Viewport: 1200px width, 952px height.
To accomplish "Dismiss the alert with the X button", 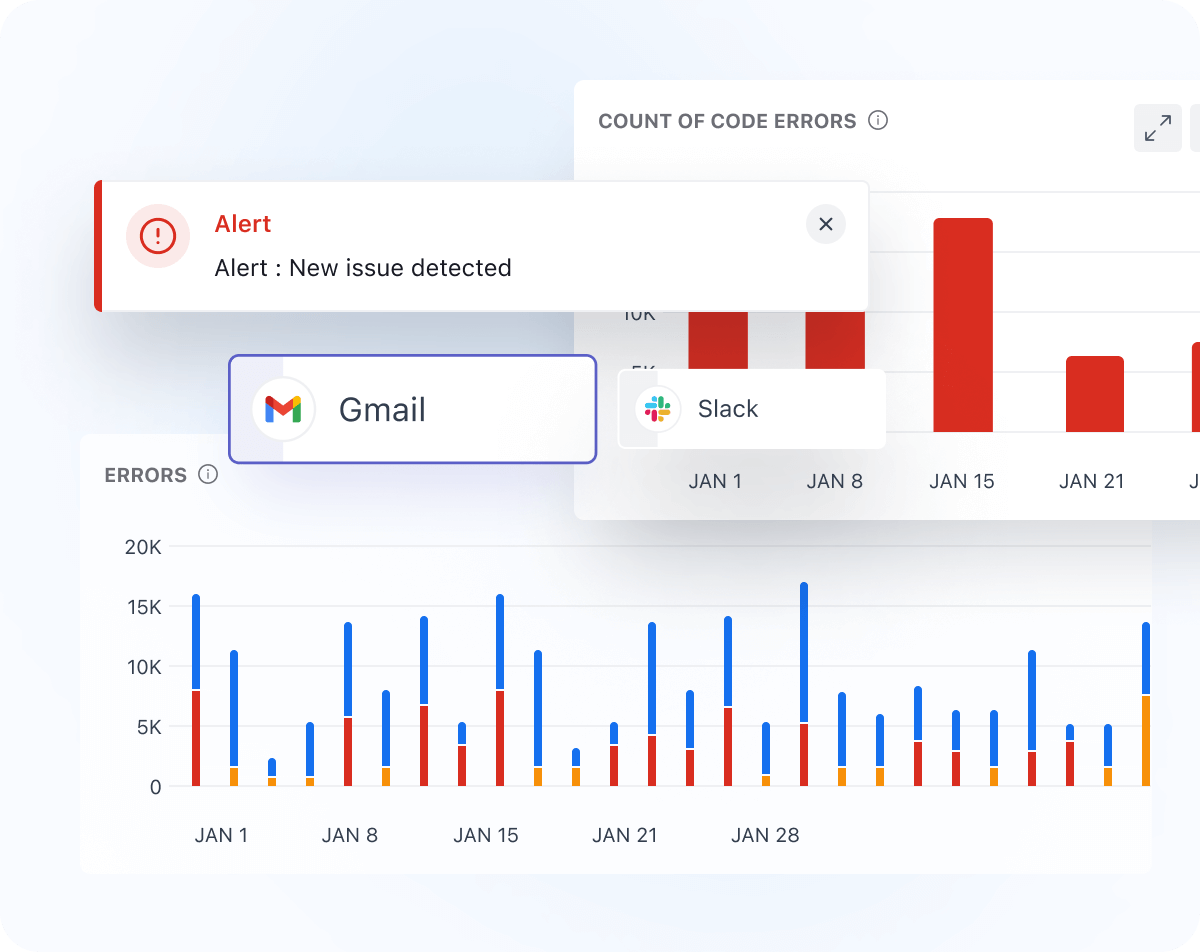I will click(826, 224).
